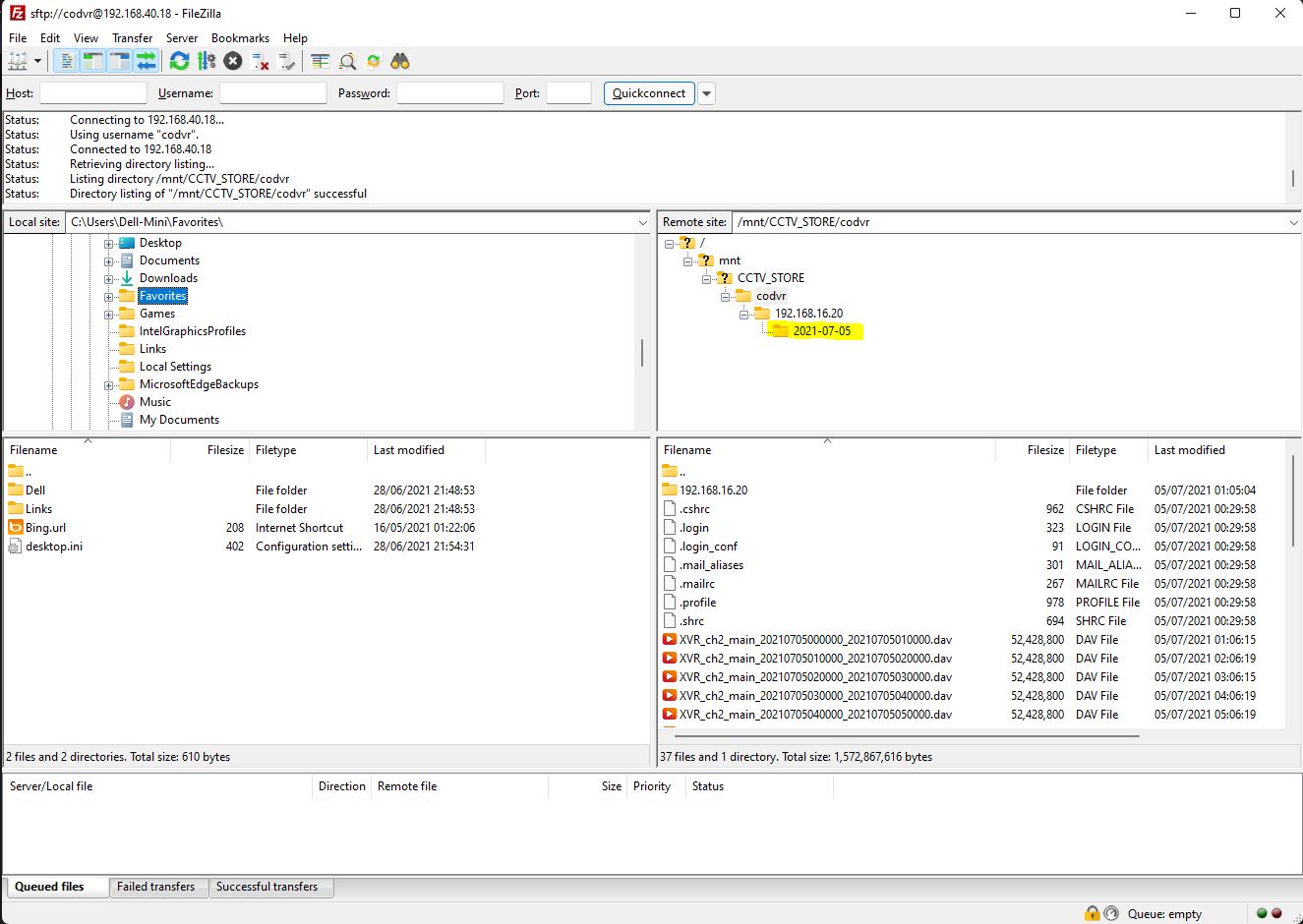Focus the Username input field
The image size is (1303, 924).
pos(272,93)
